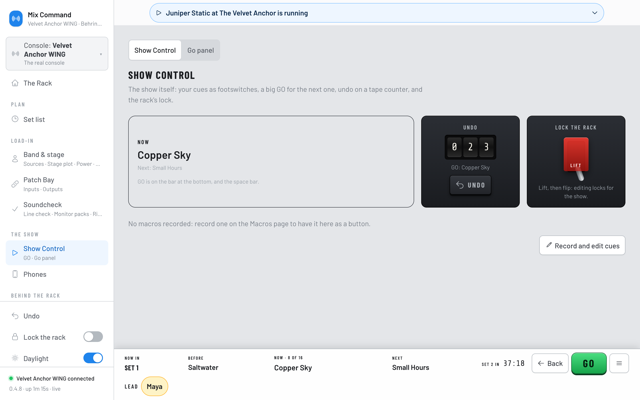The image size is (640, 400).
Task: Click SET 1 label in bottom bar
Action: 131,368
